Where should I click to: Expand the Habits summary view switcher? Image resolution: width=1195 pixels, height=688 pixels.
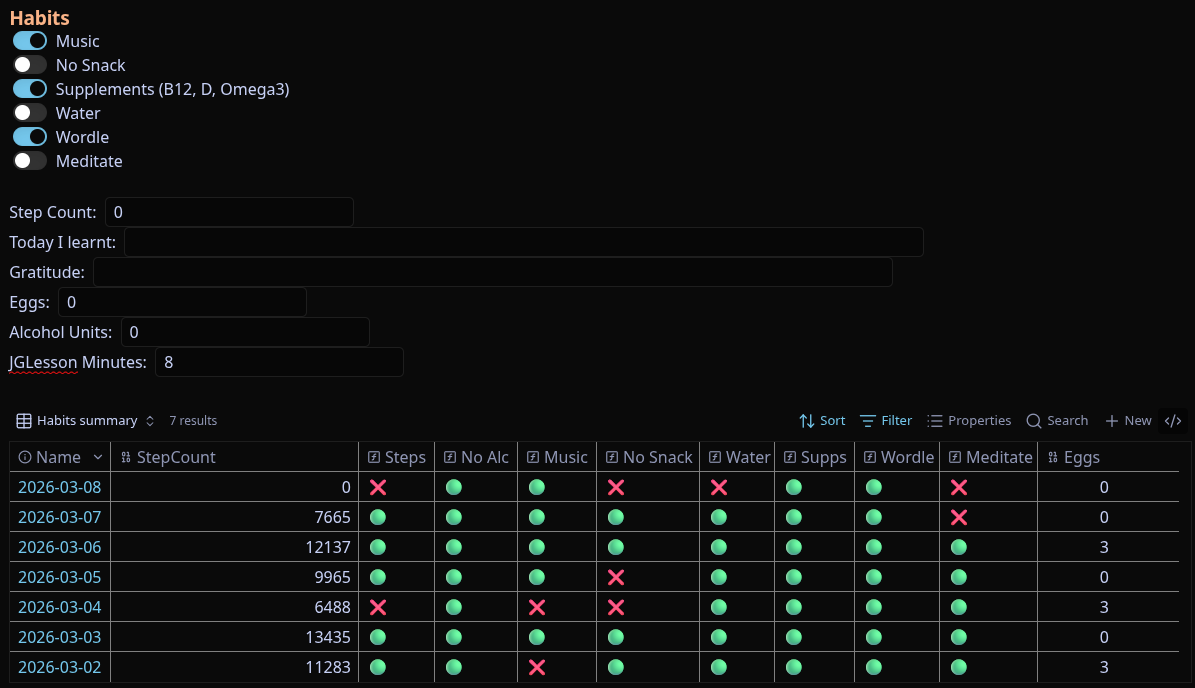[150, 421]
